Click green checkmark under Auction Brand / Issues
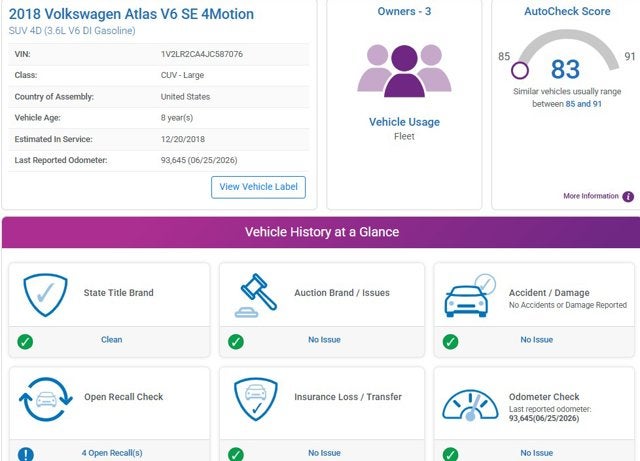The height and width of the screenshot is (461, 640). (x=236, y=341)
